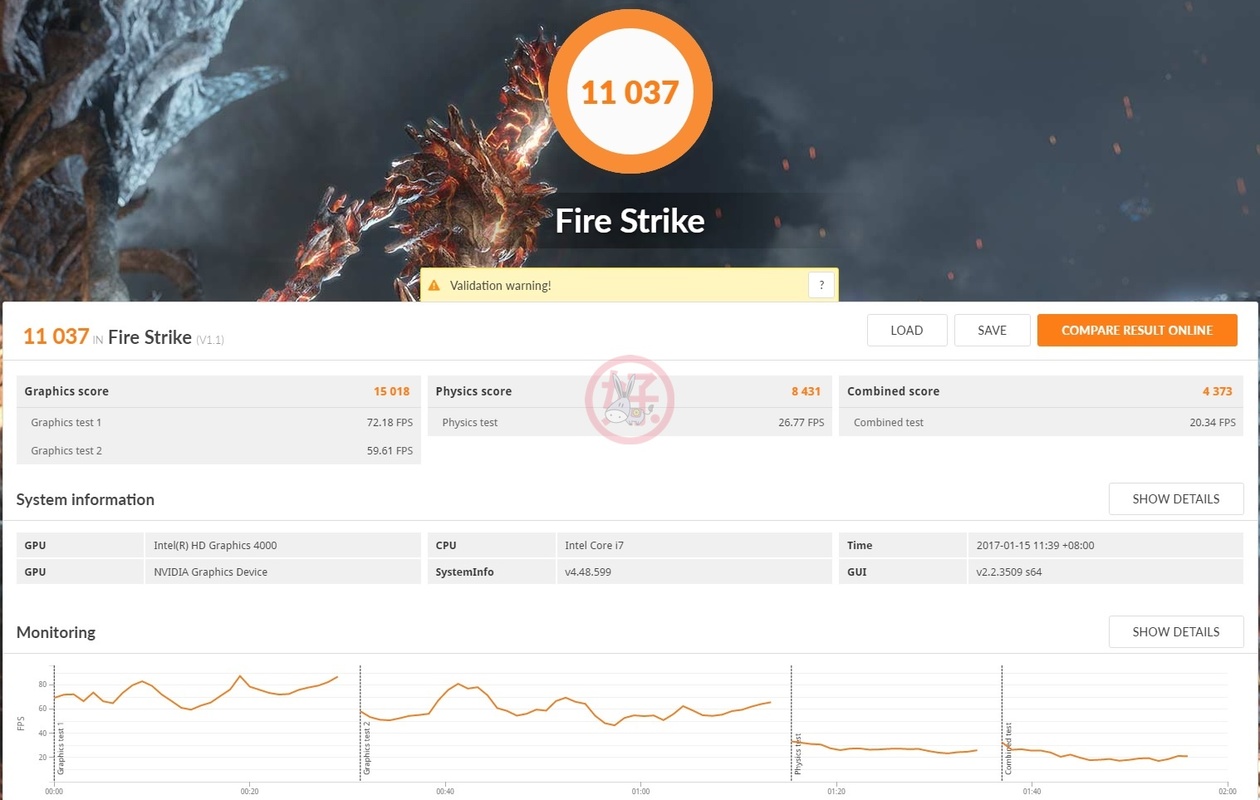Click Graphics test 1 marker in chart
1260x800 pixels.
click(x=61, y=747)
